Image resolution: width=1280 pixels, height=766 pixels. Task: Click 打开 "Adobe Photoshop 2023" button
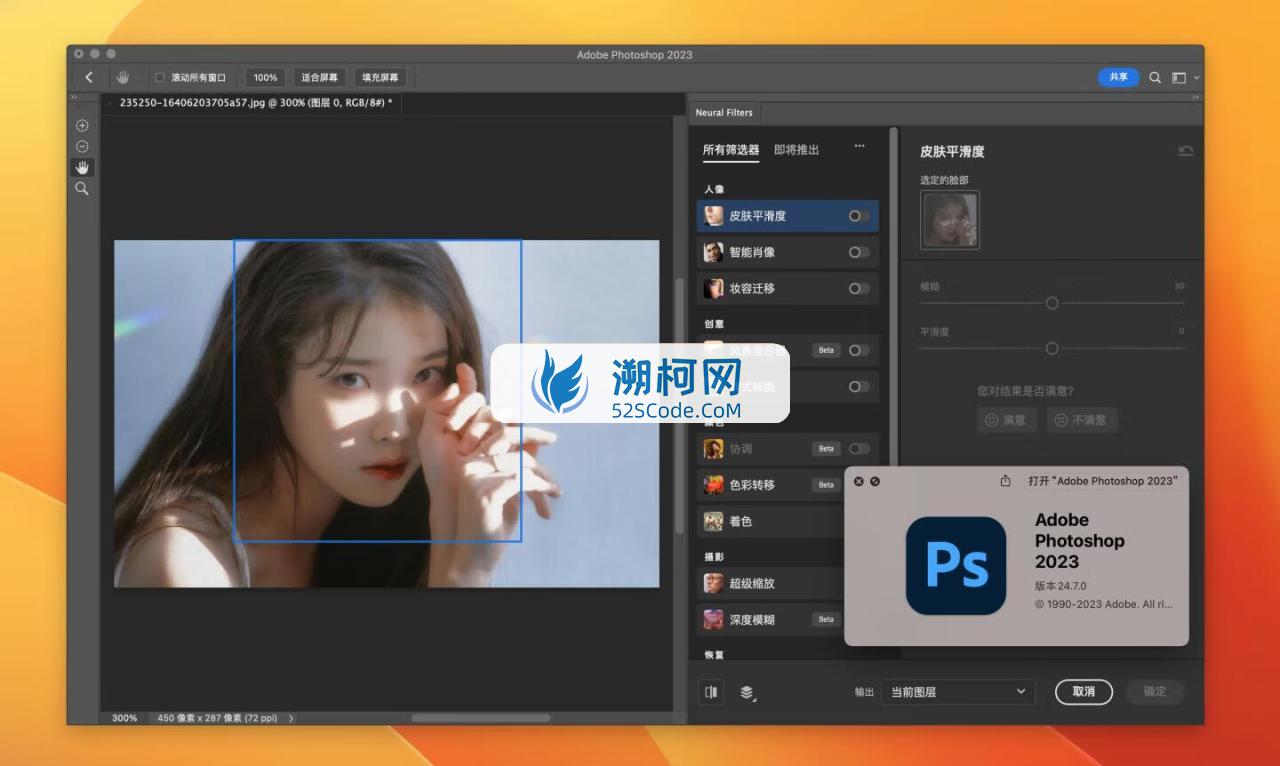click(1102, 481)
